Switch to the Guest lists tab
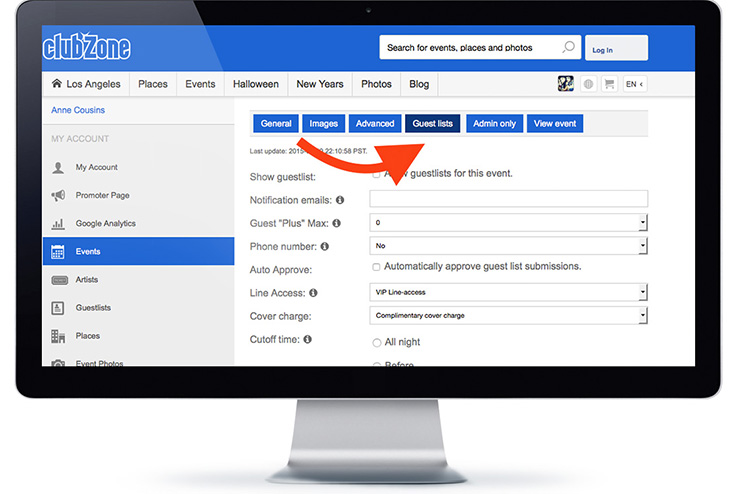 [x=433, y=123]
